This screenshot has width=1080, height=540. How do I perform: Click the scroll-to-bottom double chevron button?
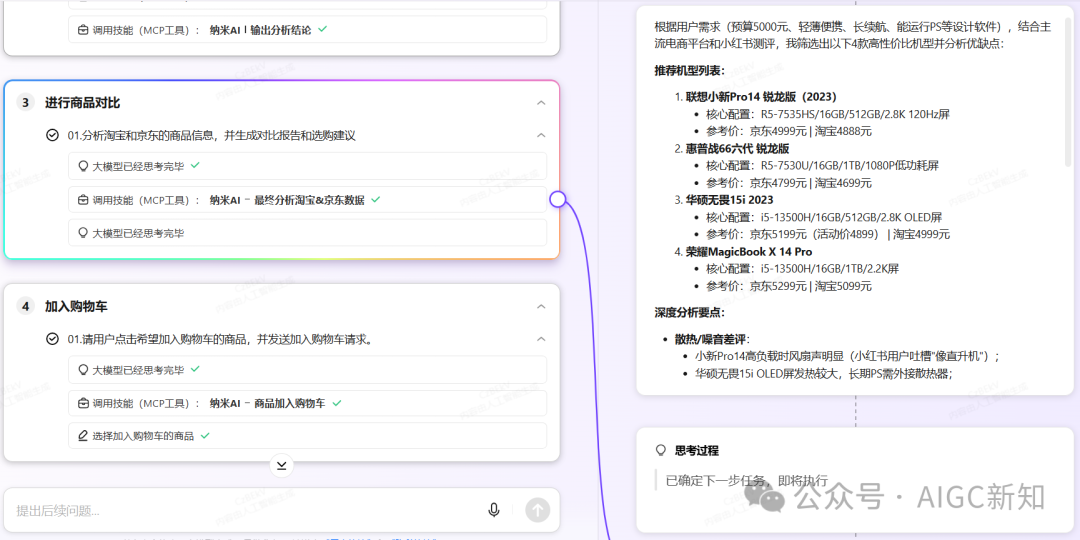(281, 466)
